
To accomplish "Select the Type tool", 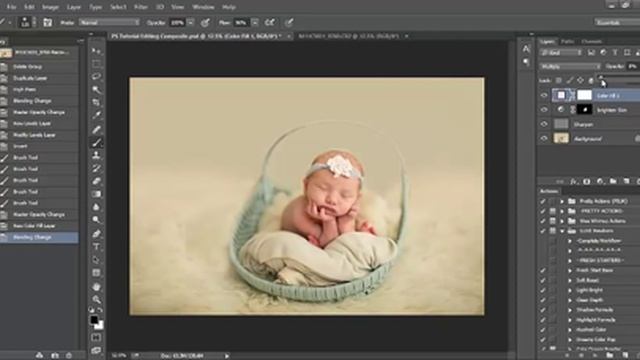I will point(96,247).
